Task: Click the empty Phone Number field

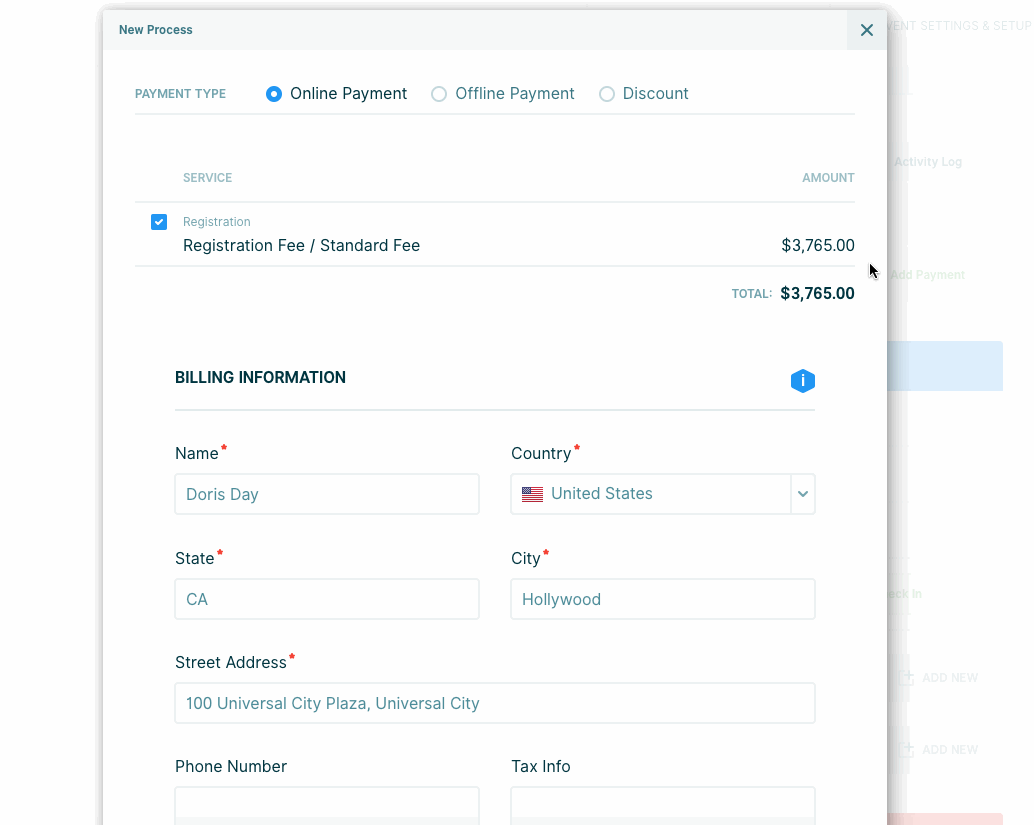Action: click(x=327, y=805)
